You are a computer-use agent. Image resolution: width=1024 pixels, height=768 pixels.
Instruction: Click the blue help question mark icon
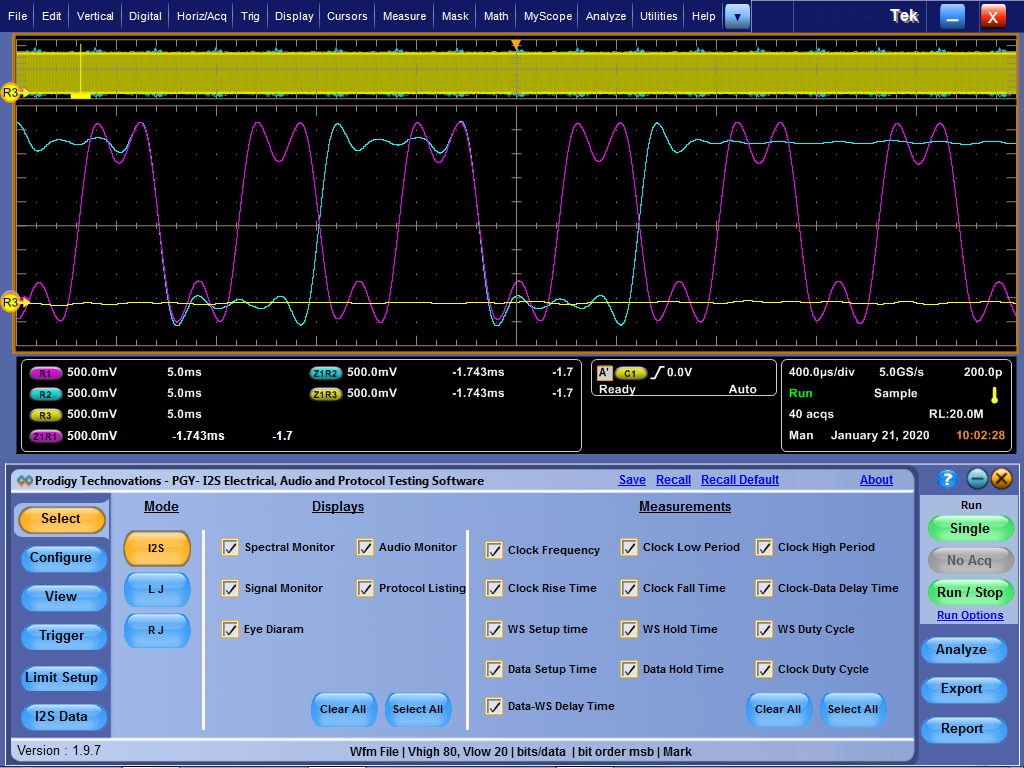pyautogui.click(x=948, y=480)
